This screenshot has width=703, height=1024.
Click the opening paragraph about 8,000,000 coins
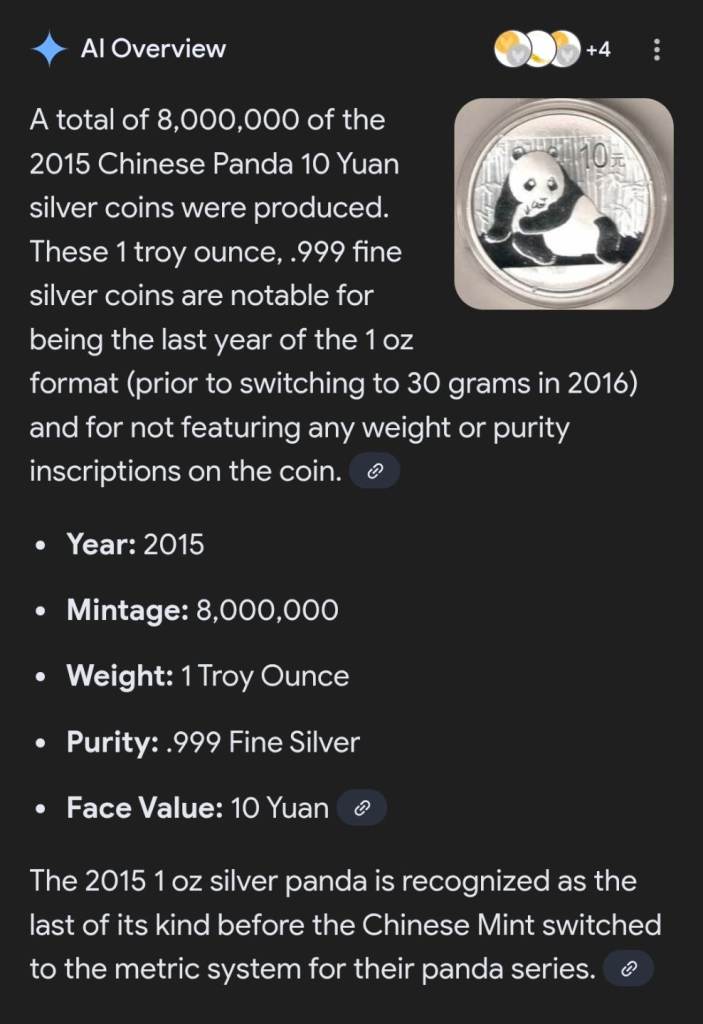(x=220, y=252)
